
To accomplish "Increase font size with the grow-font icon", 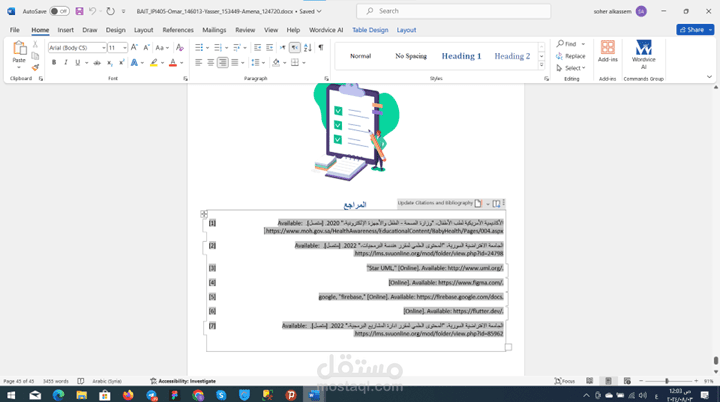I will (x=134, y=47).
